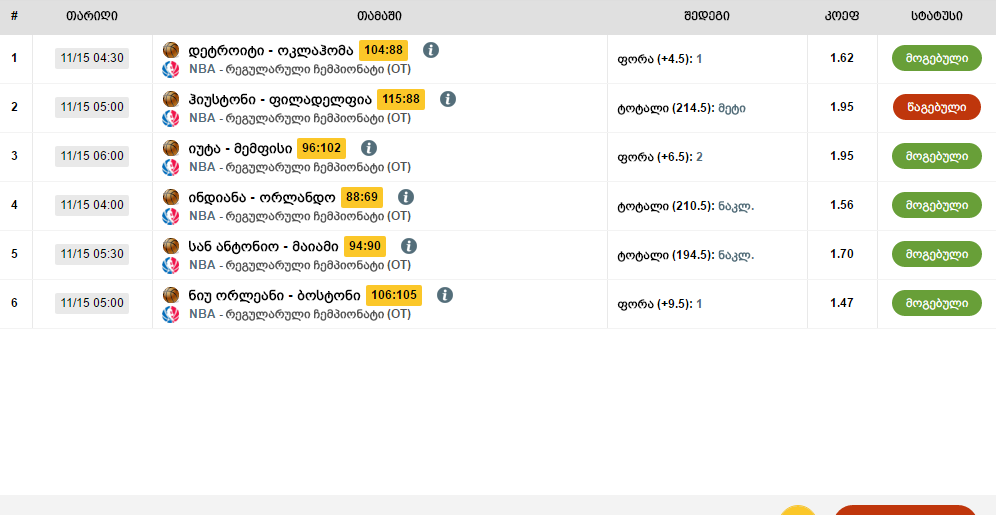
Task: Click the სტატუსი column header
Action: pos(937,16)
